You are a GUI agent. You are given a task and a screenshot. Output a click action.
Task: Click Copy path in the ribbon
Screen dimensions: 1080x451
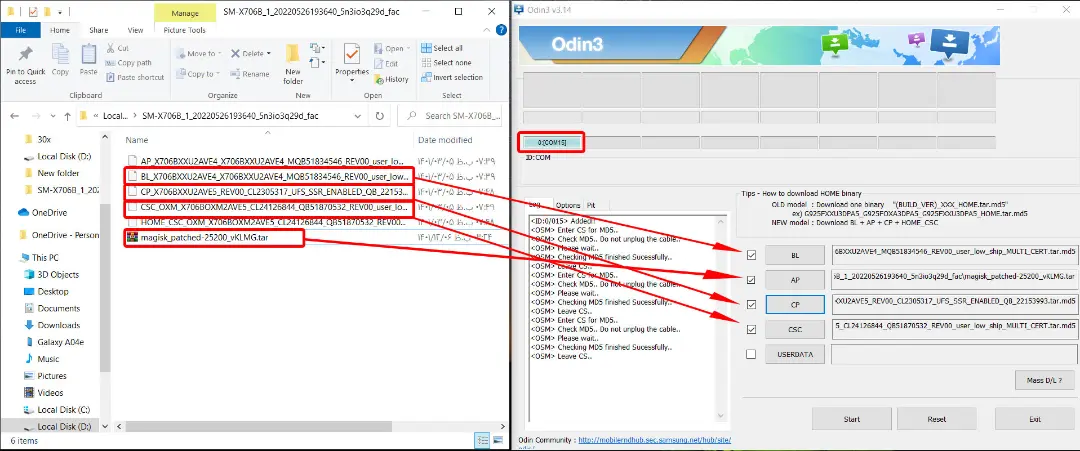point(129,63)
